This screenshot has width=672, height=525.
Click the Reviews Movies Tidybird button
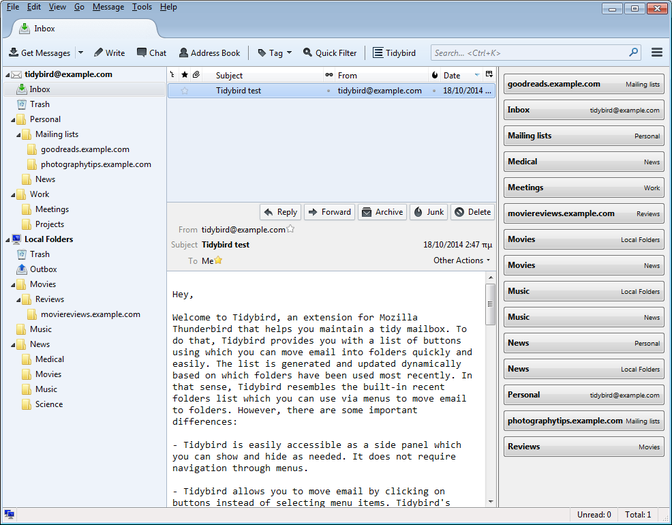point(584,447)
